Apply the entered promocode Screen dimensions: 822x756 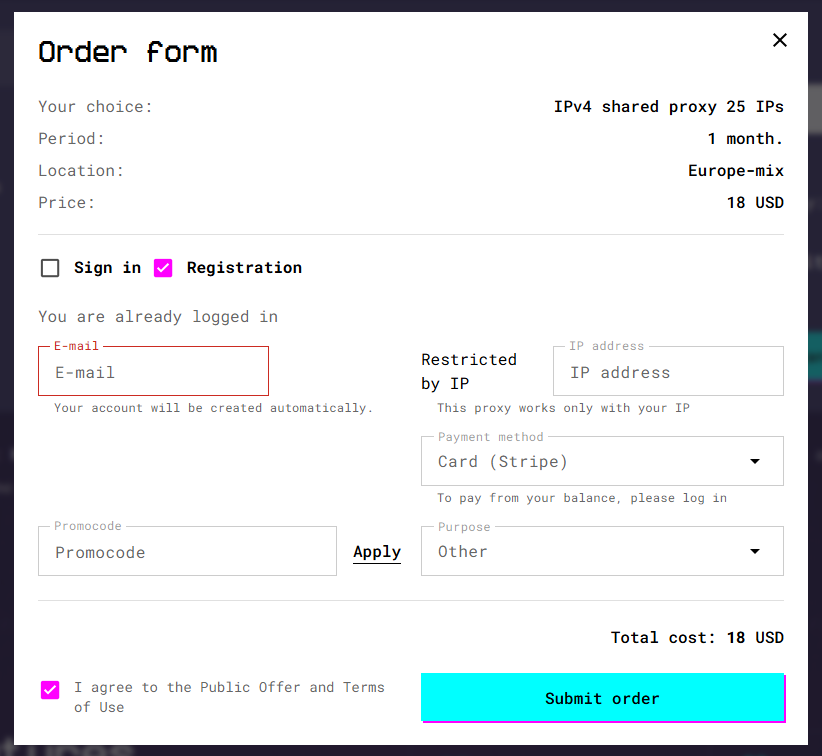[x=377, y=551]
